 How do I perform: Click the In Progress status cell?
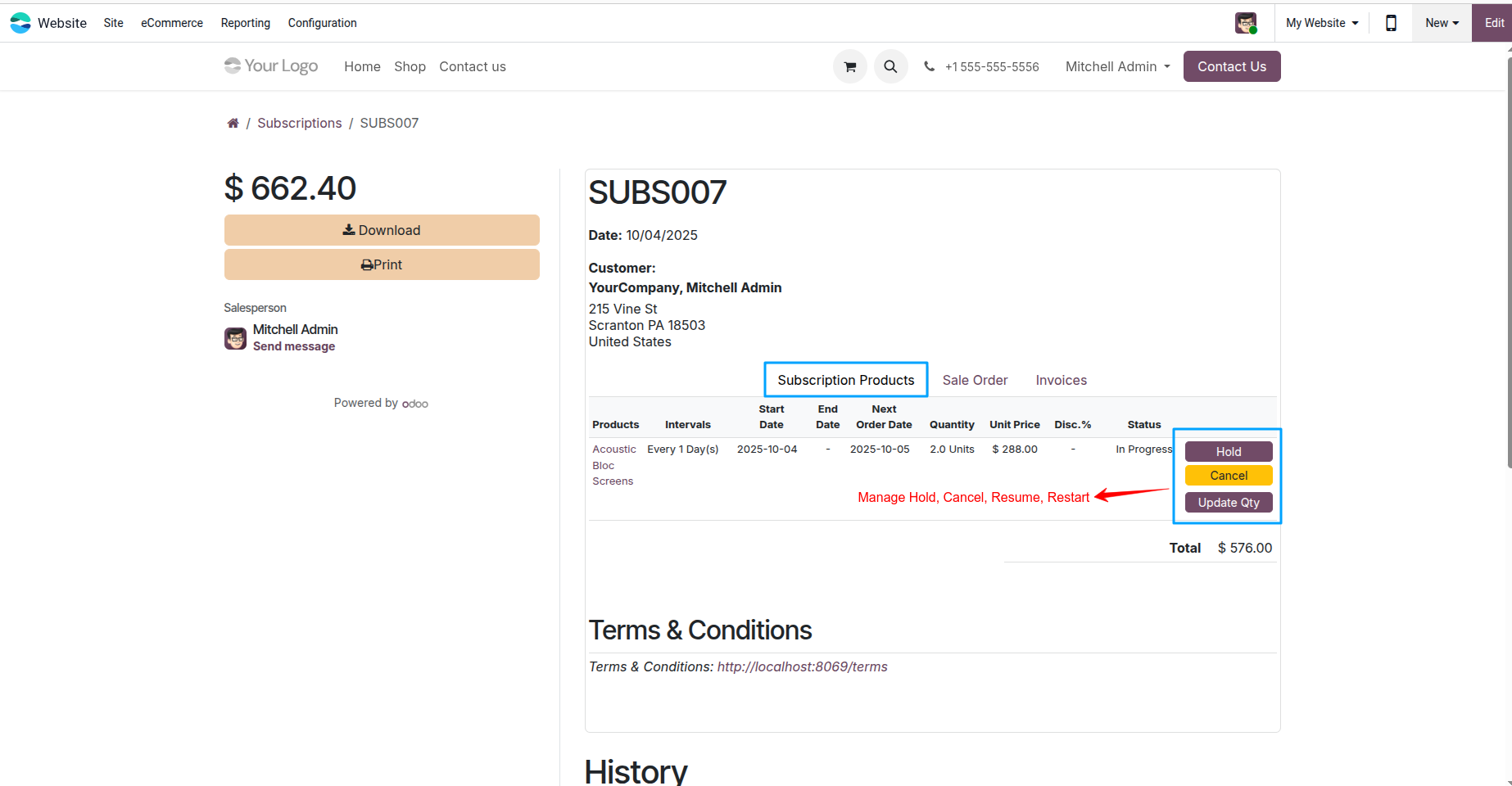point(1143,449)
